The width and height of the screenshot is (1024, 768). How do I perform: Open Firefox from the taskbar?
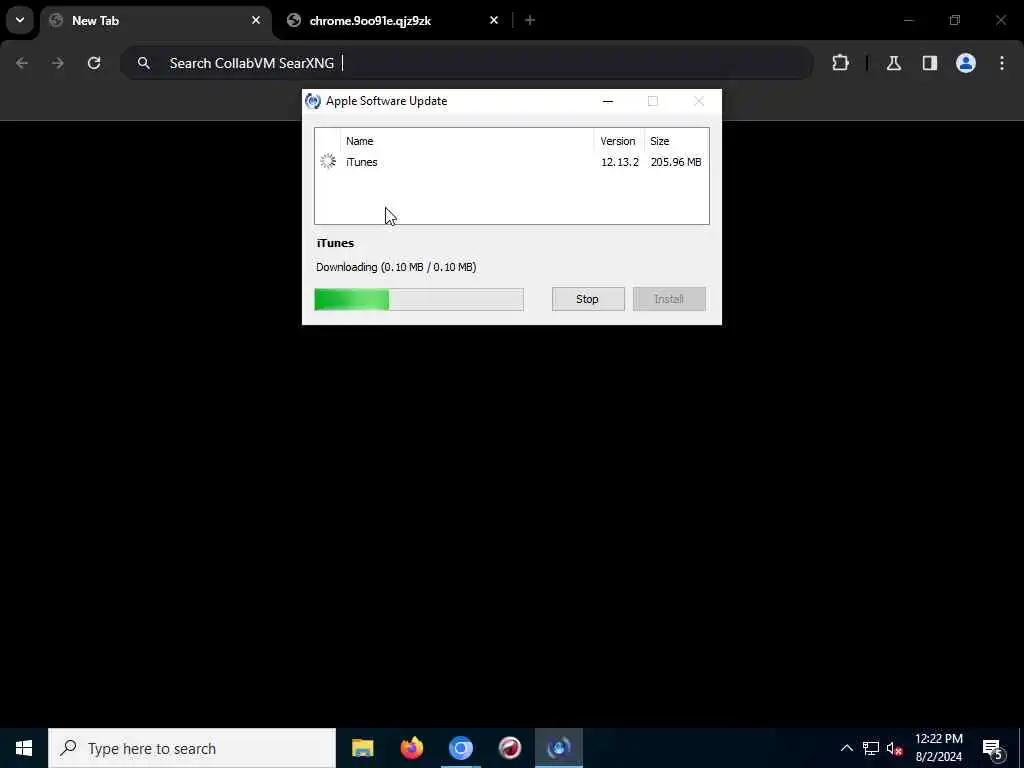(x=411, y=748)
